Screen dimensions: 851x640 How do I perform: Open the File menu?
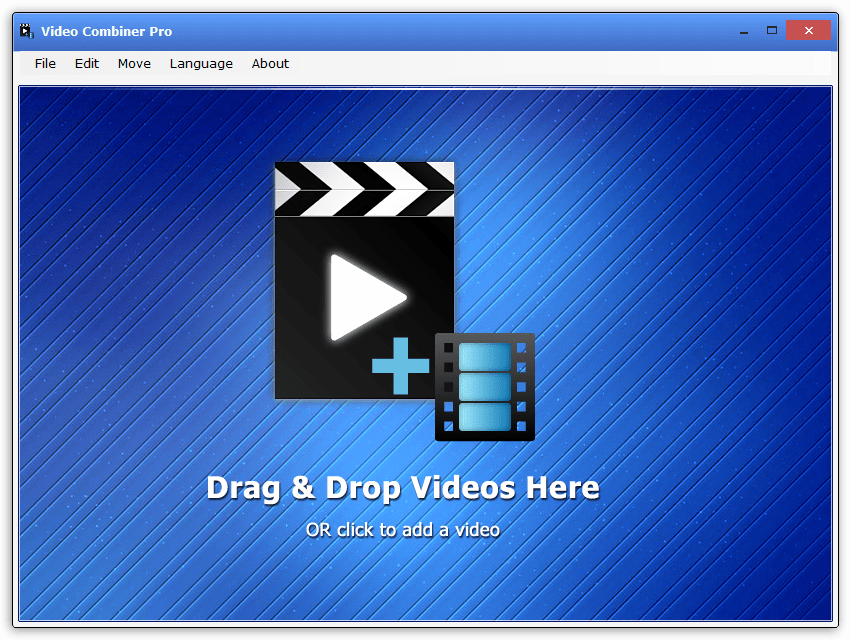click(x=45, y=64)
